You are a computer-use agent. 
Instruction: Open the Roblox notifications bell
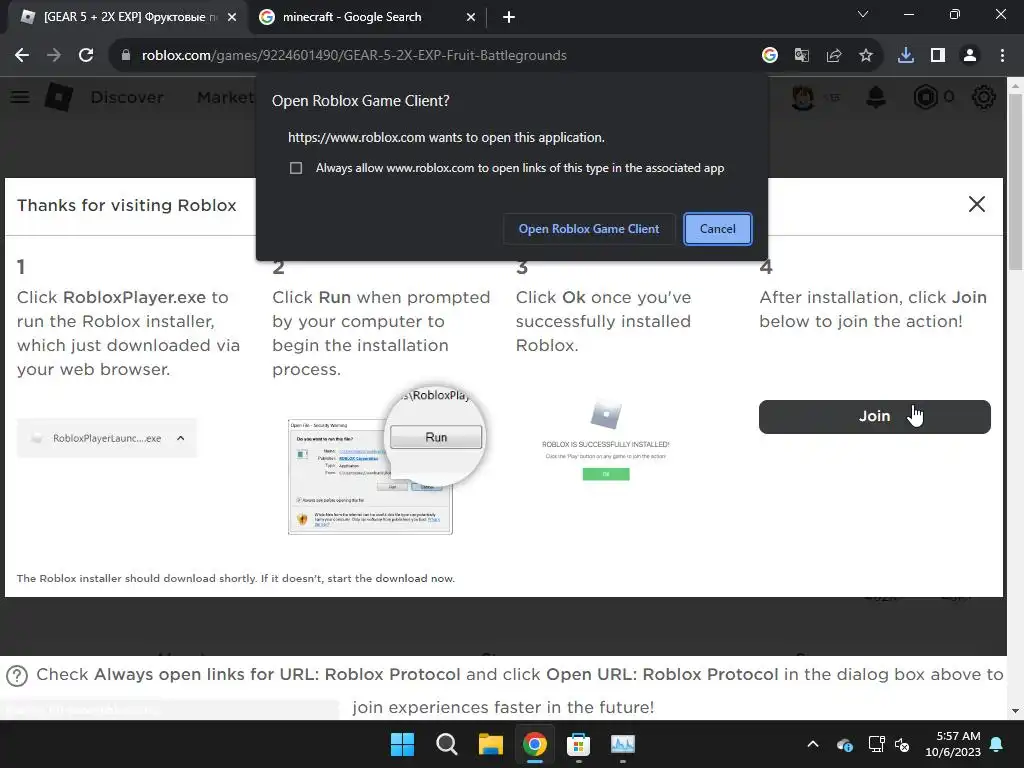pyautogui.click(x=876, y=97)
